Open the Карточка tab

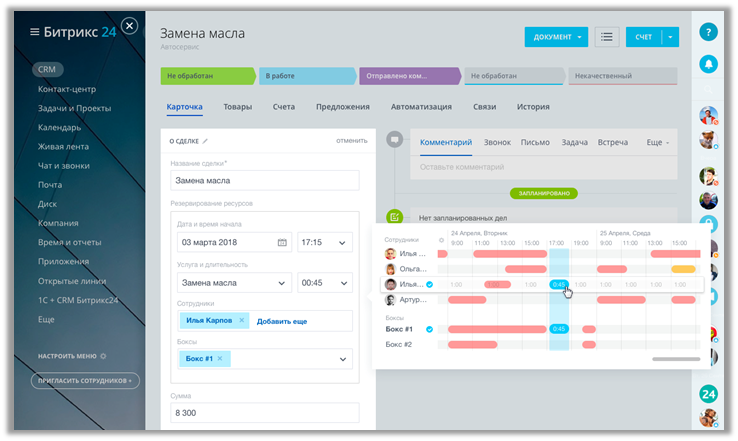point(184,107)
